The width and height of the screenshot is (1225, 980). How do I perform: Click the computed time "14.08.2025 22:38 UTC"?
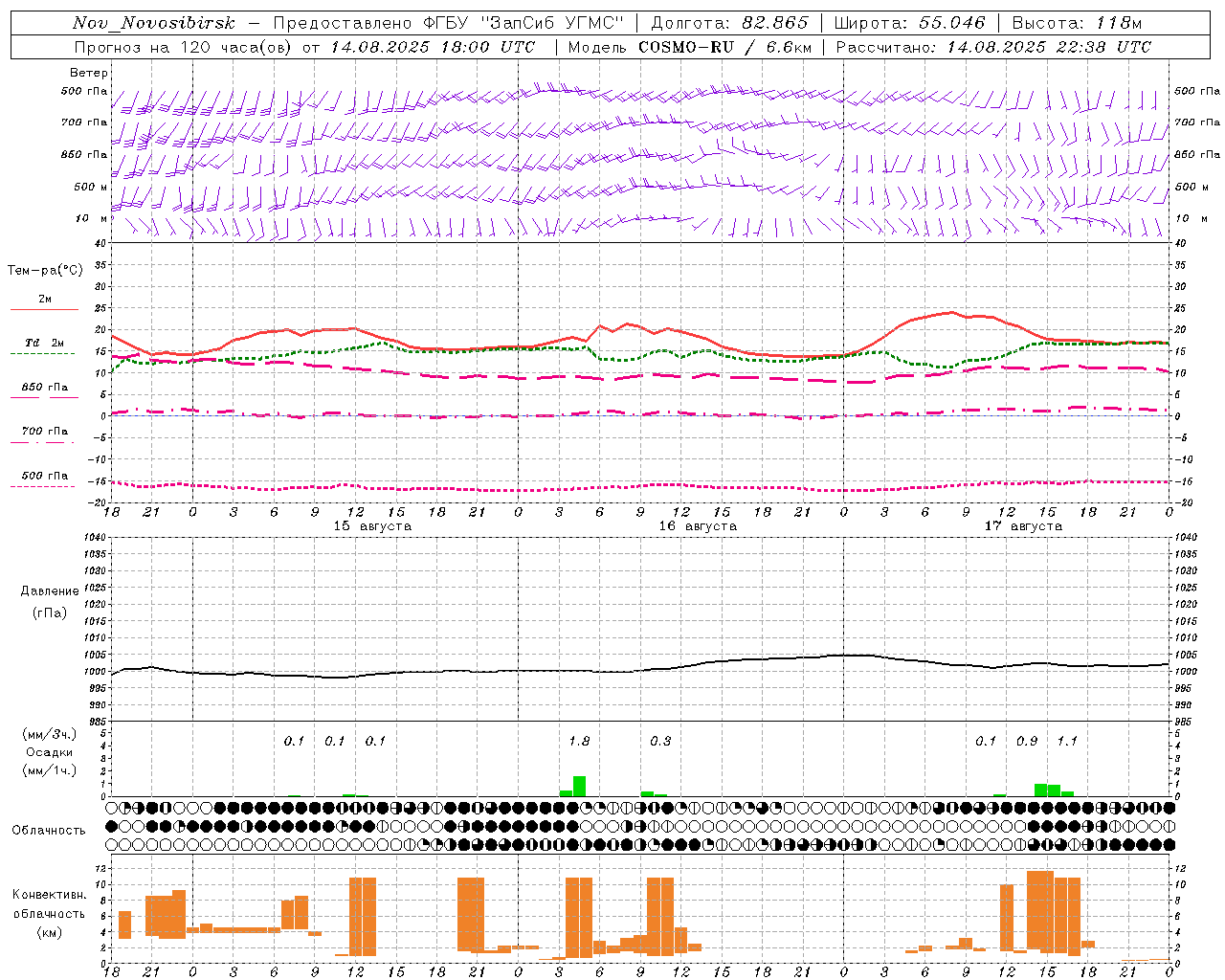(1049, 47)
